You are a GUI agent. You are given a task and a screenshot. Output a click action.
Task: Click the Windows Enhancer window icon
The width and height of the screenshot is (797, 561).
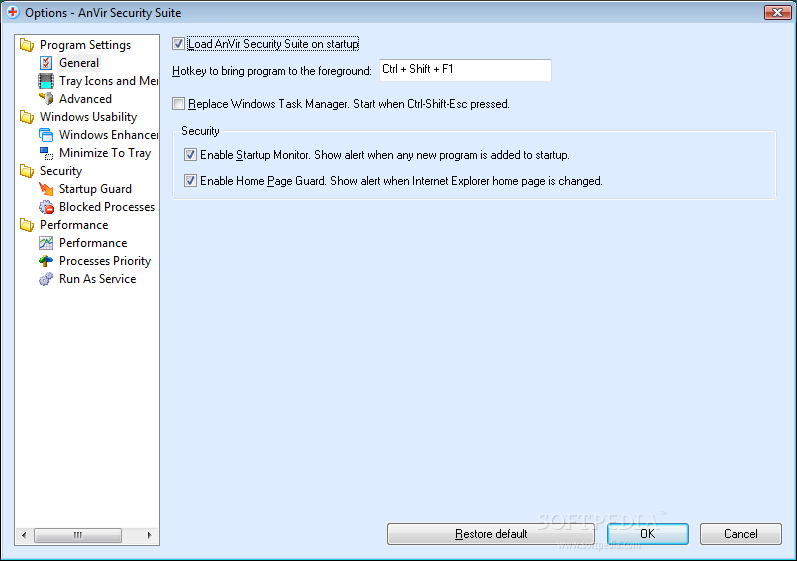tap(46, 135)
